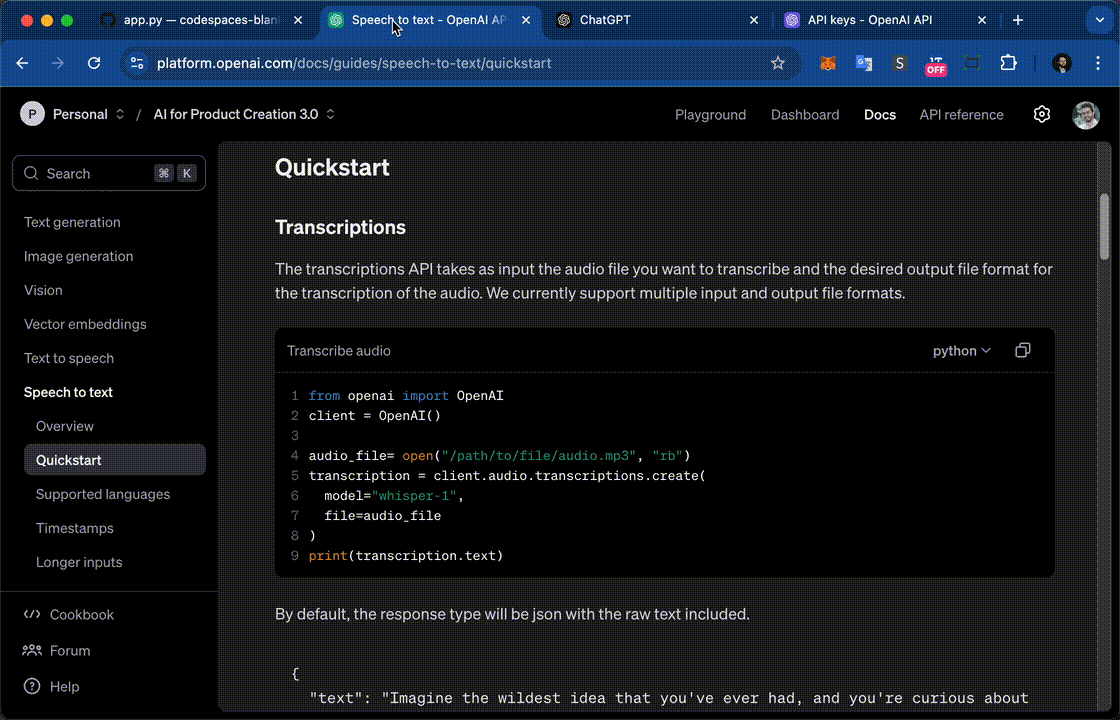Select Docs in the top navigation
Image resolution: width=1120 pixels, height=720 pixels.
pos(879,114)
